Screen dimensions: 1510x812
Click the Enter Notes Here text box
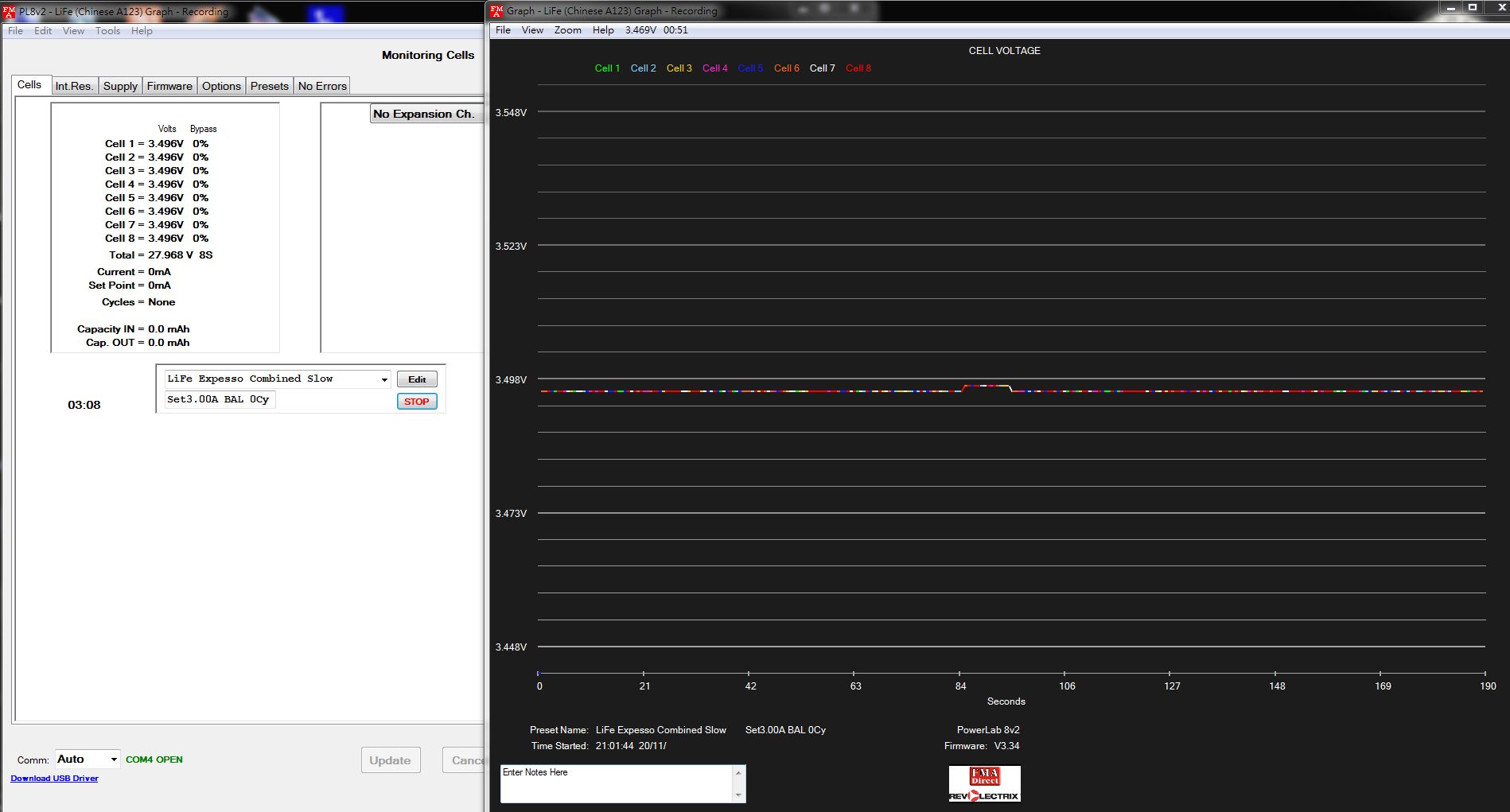click(617, 783)
